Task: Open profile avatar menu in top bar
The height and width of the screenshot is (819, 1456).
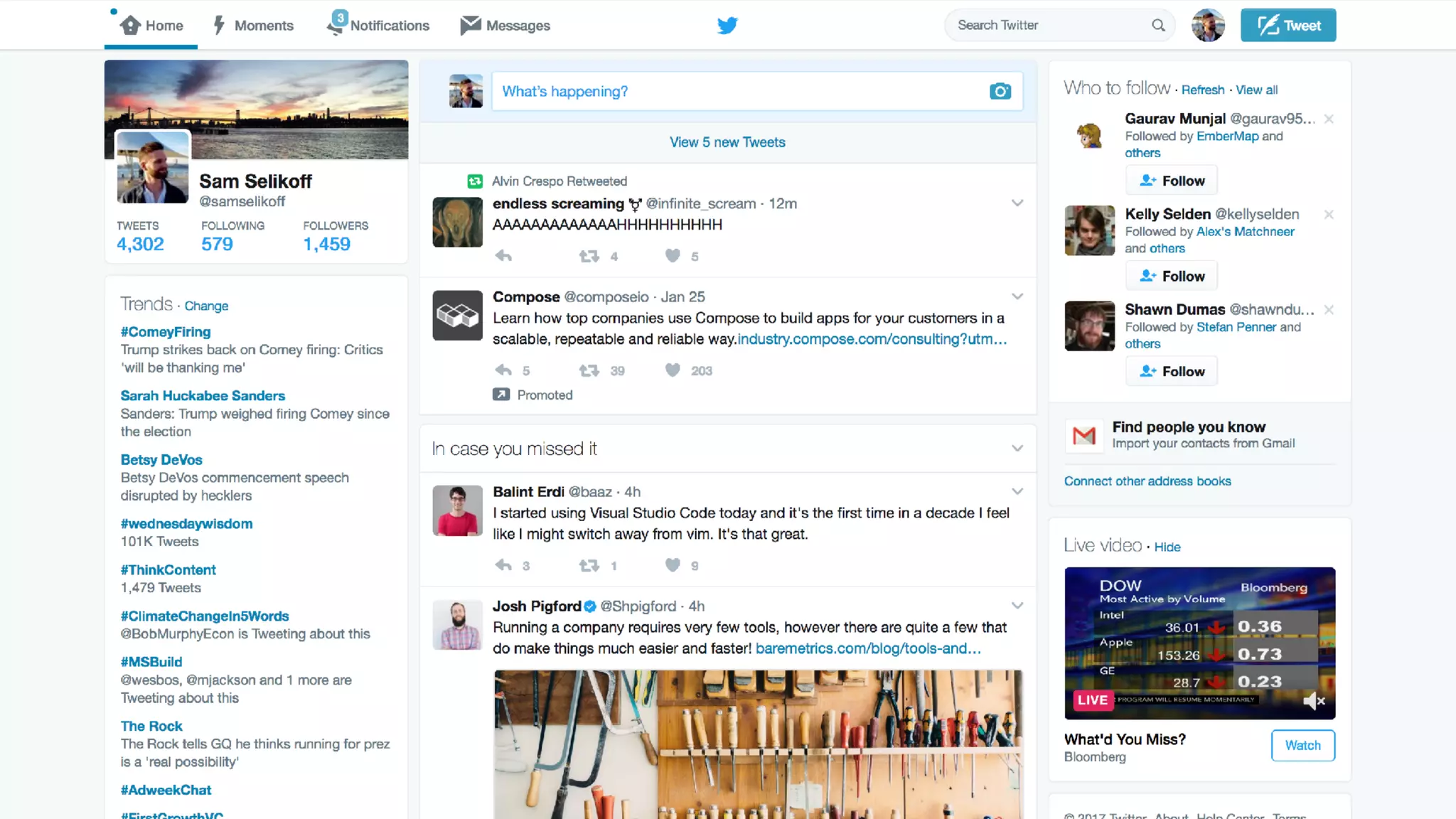Action: click(1208, 26)
